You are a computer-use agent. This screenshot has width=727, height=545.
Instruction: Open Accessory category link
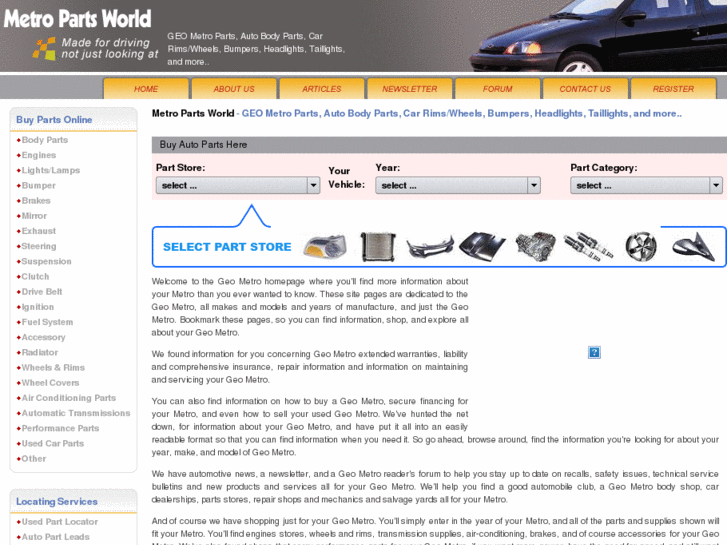pos(44,337)
